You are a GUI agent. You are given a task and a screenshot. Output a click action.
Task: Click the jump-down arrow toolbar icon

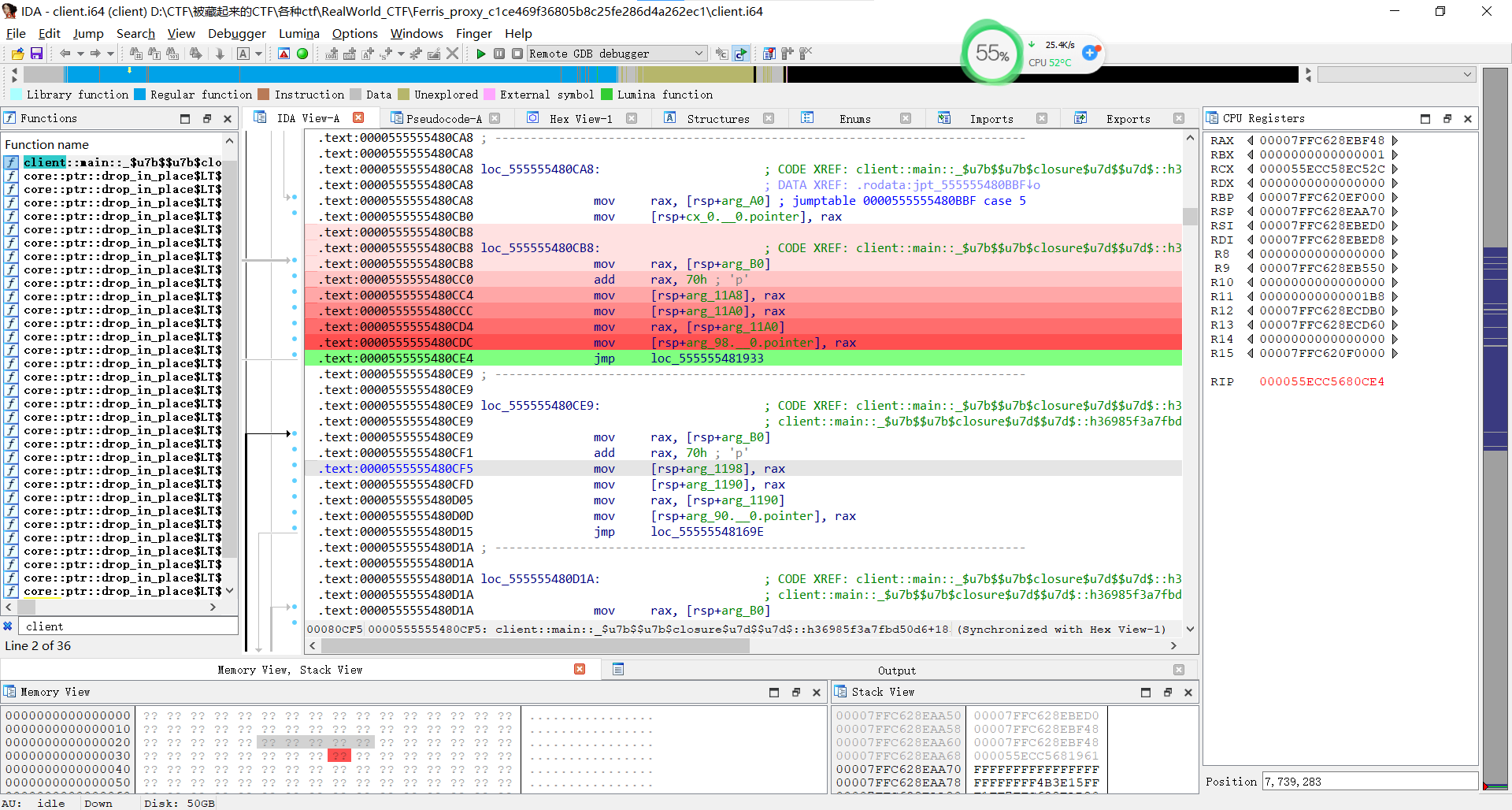[x=220, y=54]
